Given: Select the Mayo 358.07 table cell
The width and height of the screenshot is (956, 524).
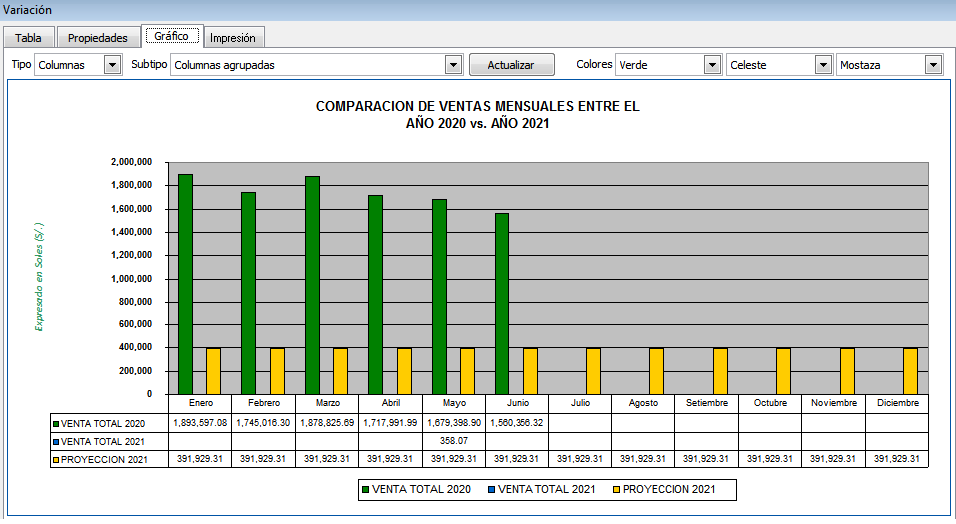Looking at the screenshot, I should point(453,440).
